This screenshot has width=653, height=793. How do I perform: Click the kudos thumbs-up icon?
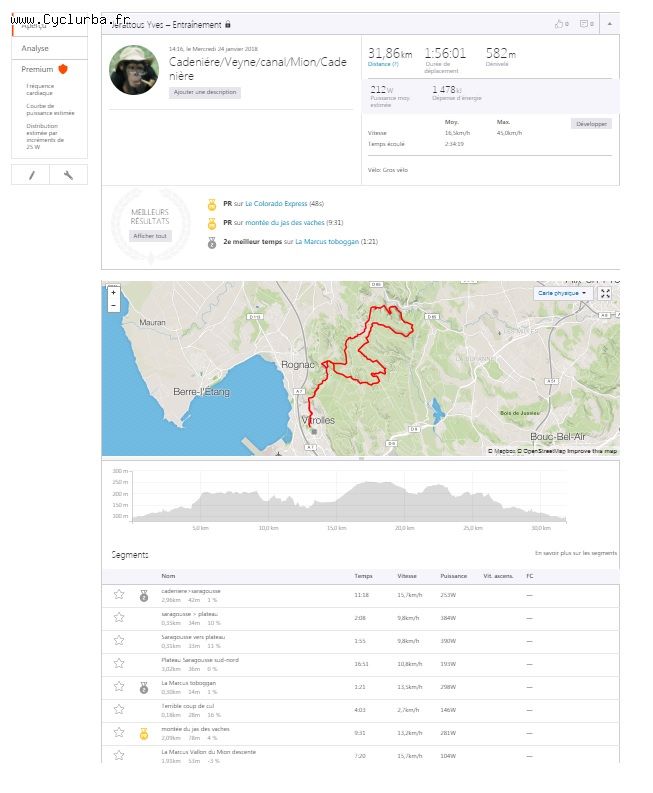[561, 24]
